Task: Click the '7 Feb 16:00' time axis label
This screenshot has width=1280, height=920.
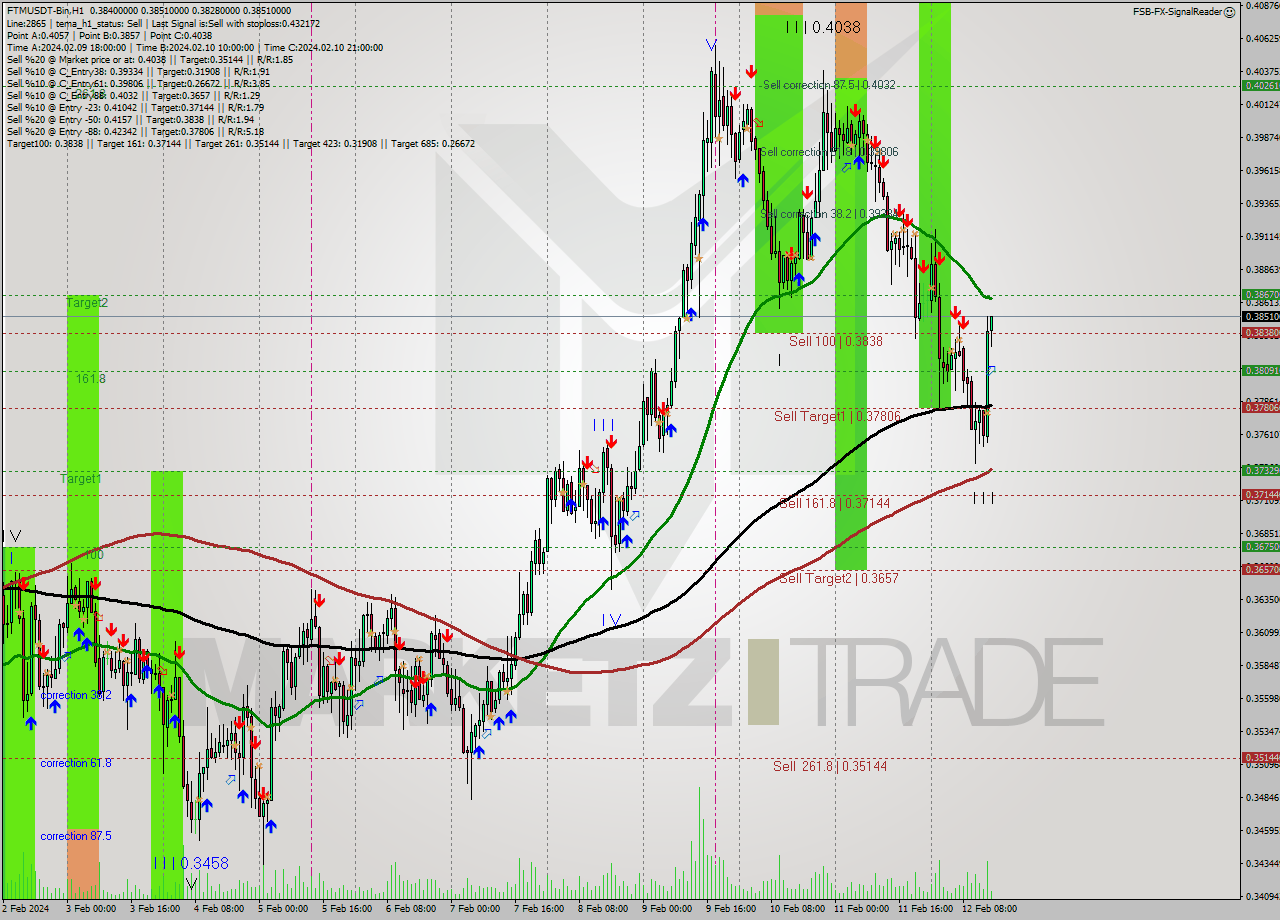Action: click(539, 909)
